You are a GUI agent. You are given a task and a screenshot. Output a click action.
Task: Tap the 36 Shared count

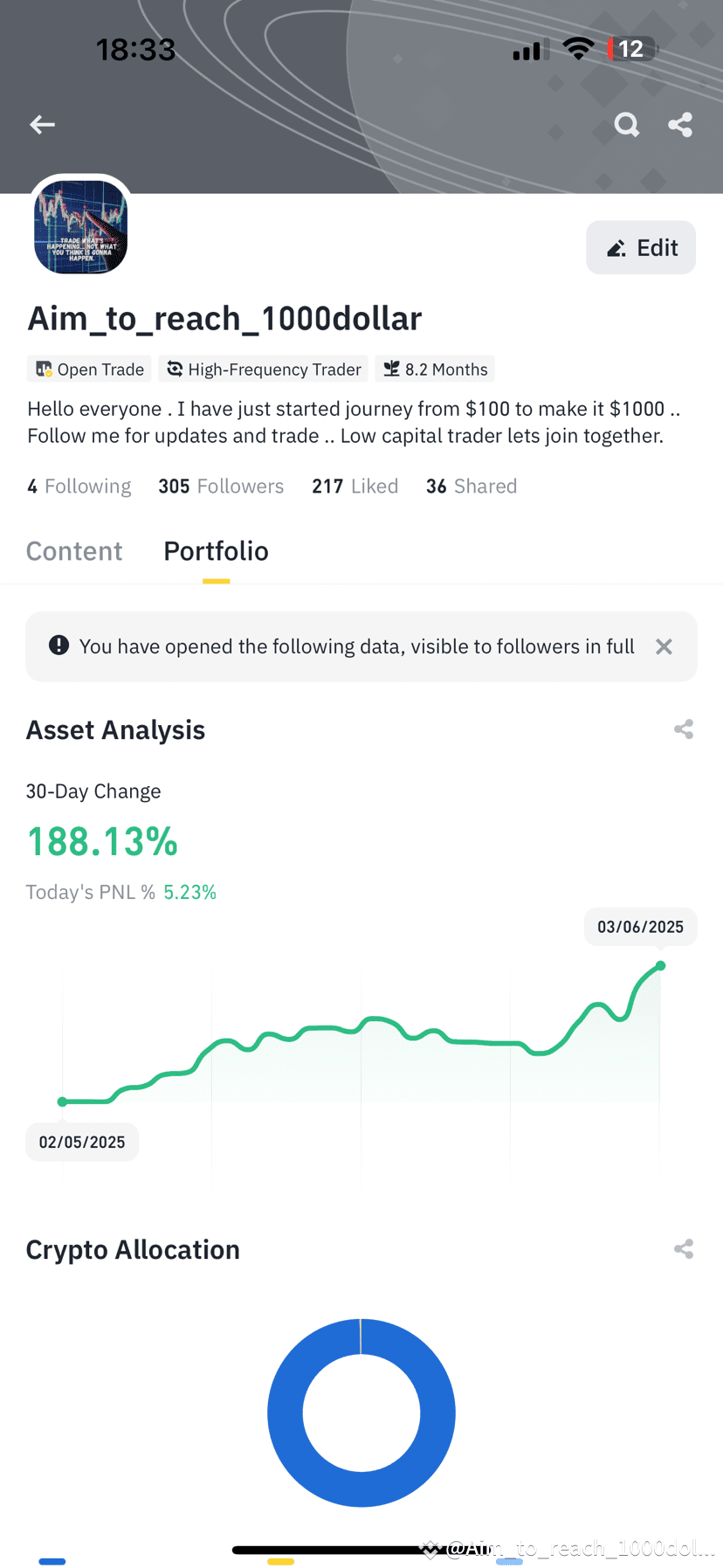click(472, 487)
